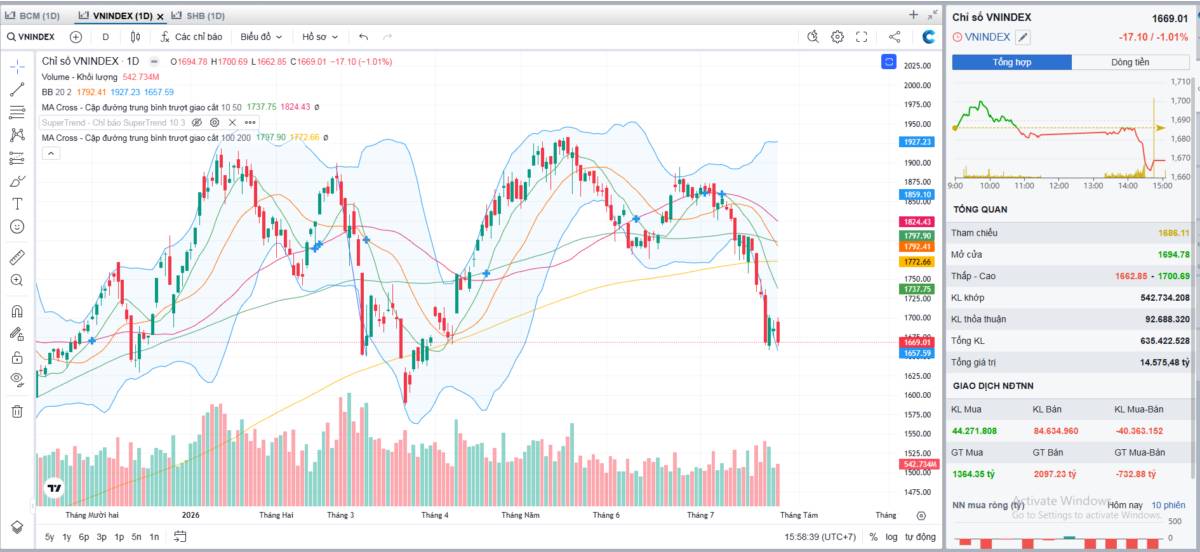This screenshot has height=552, width=1200.
Task: Click the collapse arrows icon near plus
Action: coord(932,15)
